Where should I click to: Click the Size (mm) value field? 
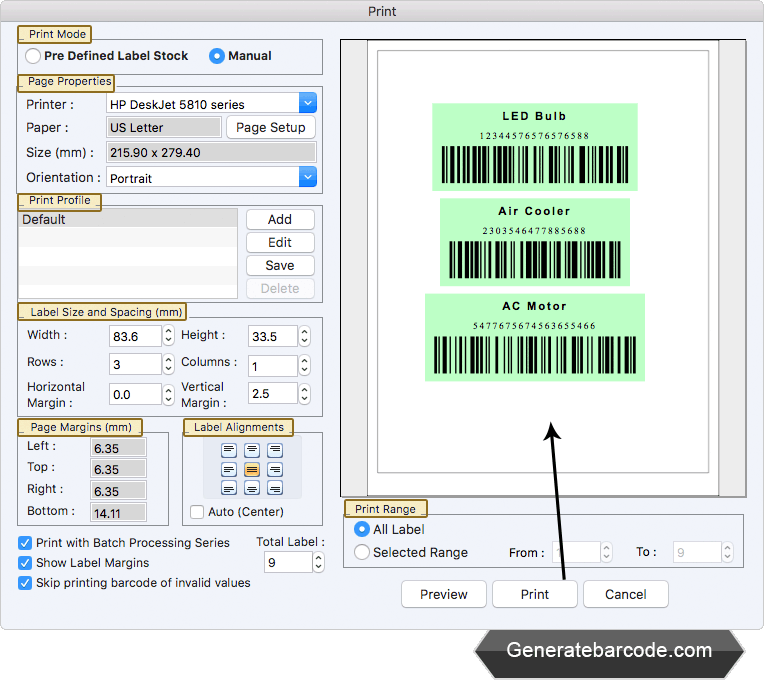pos(211,152)
